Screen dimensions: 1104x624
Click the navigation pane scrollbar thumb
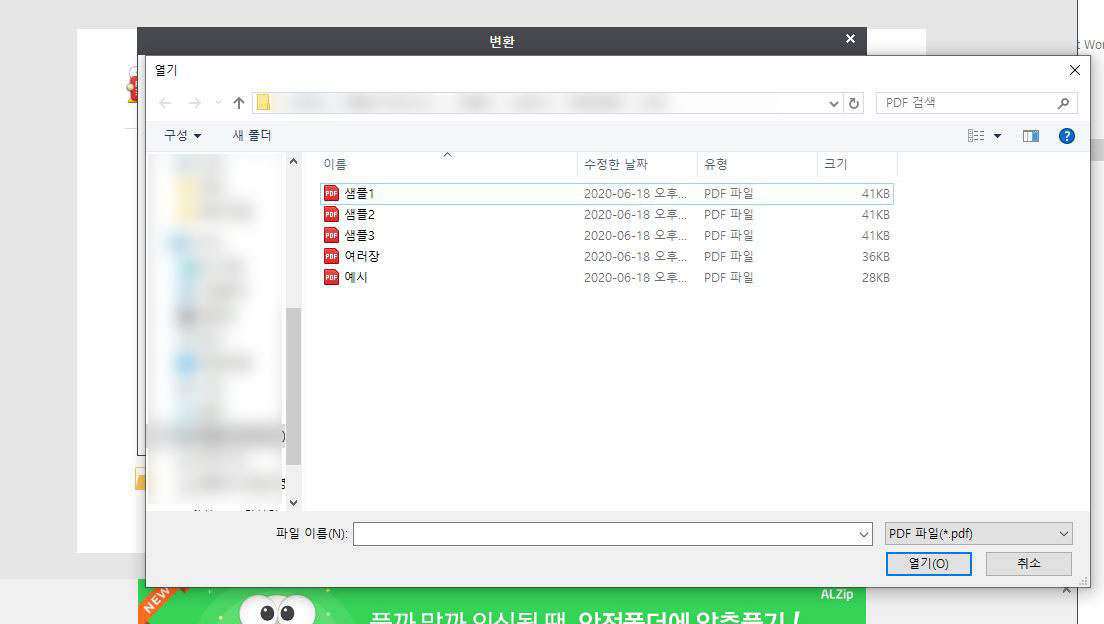click(294, 386)
